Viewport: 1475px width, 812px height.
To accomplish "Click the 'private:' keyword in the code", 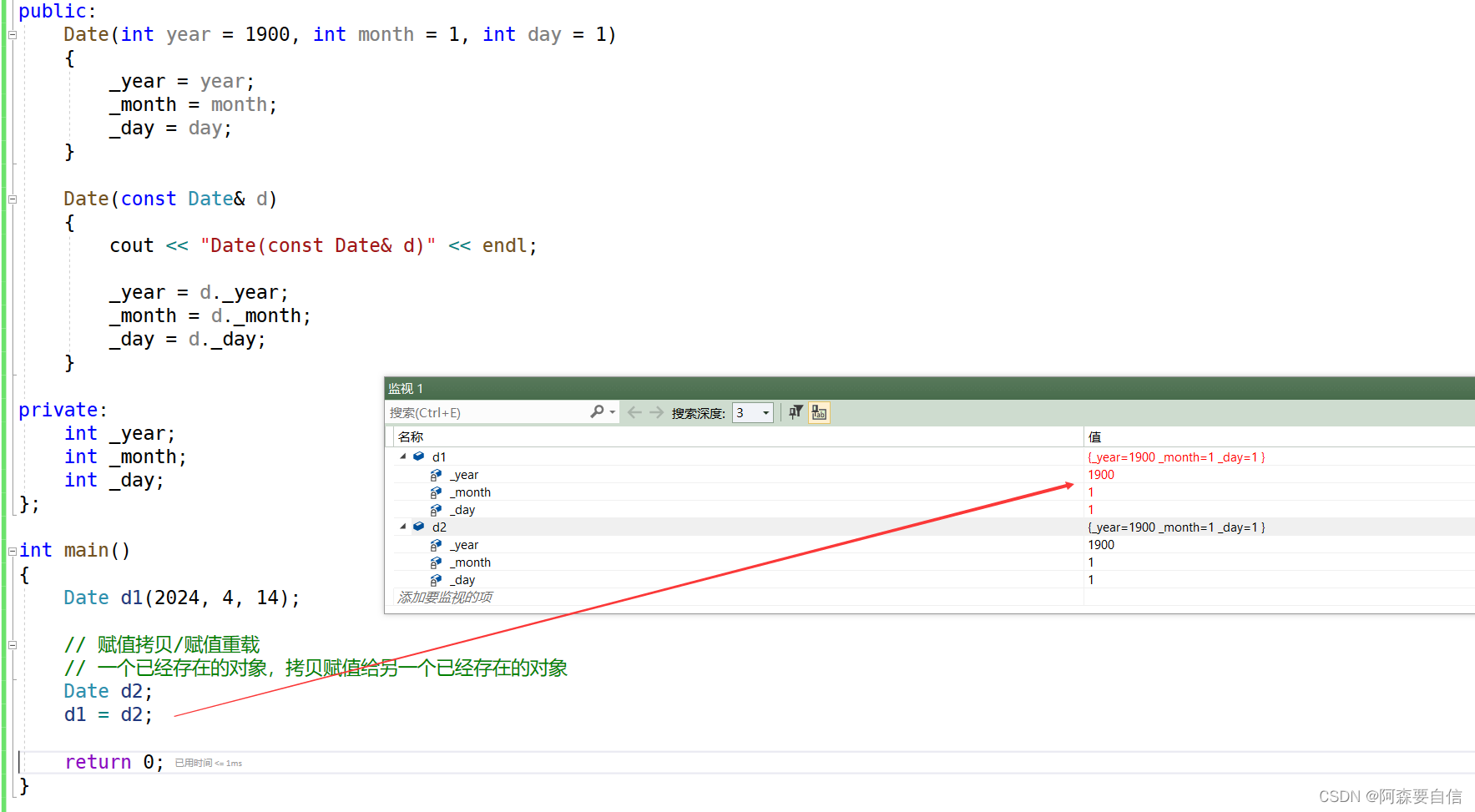I will pyautogui.click(x=63, y=410).
